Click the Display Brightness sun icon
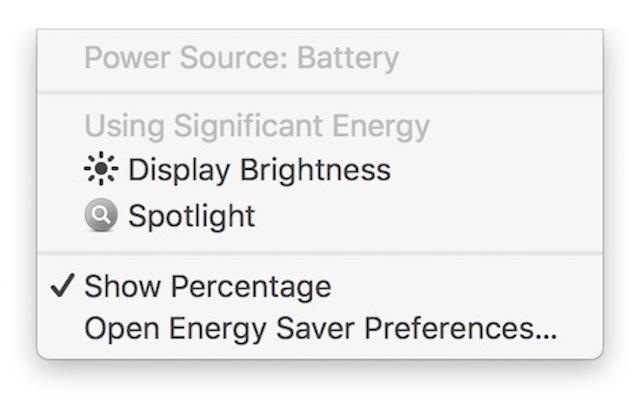The width and height of the screenshot is (640, 405). tap(100, 171)
